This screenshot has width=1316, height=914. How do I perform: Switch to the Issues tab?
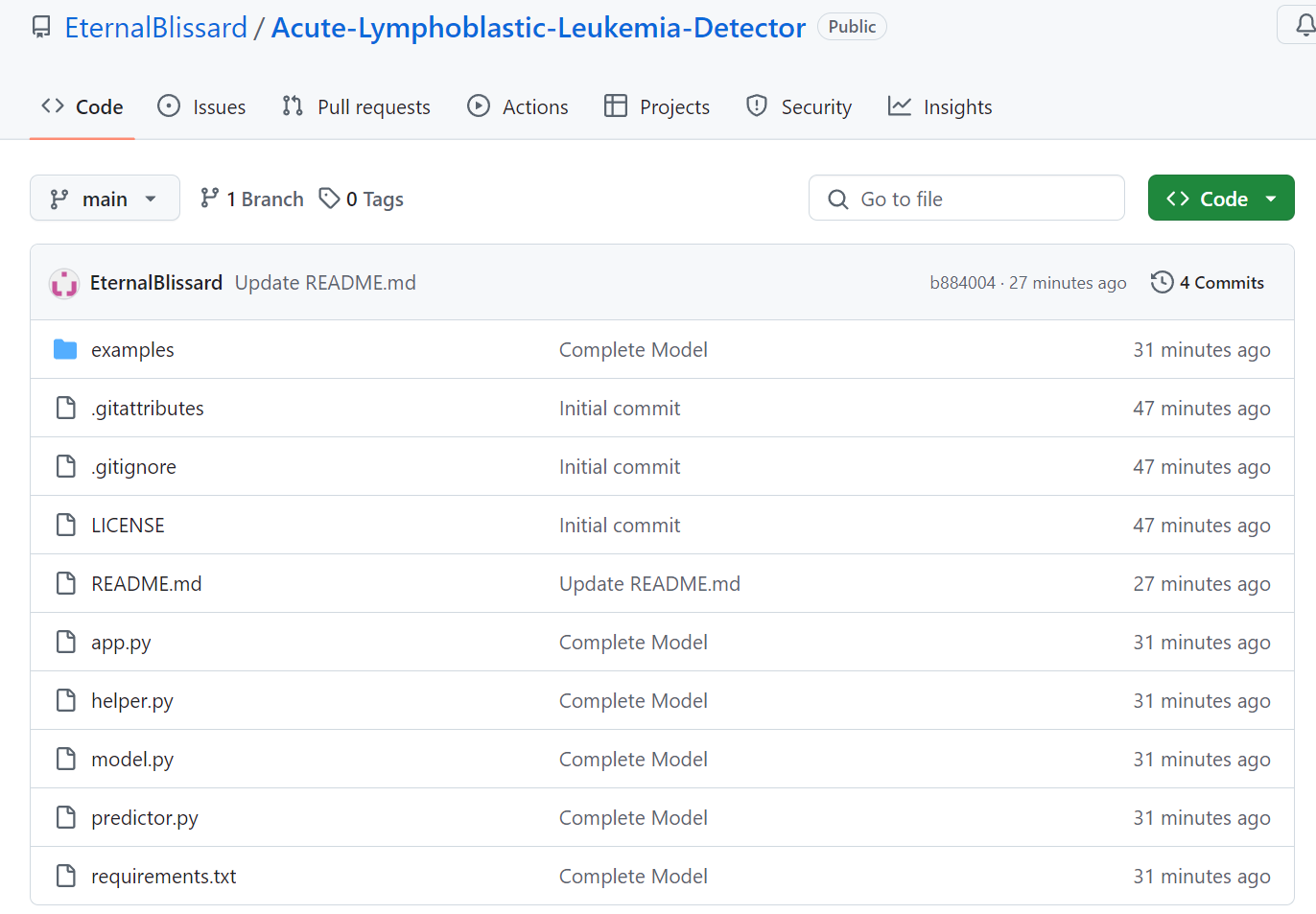coord(201,107)
